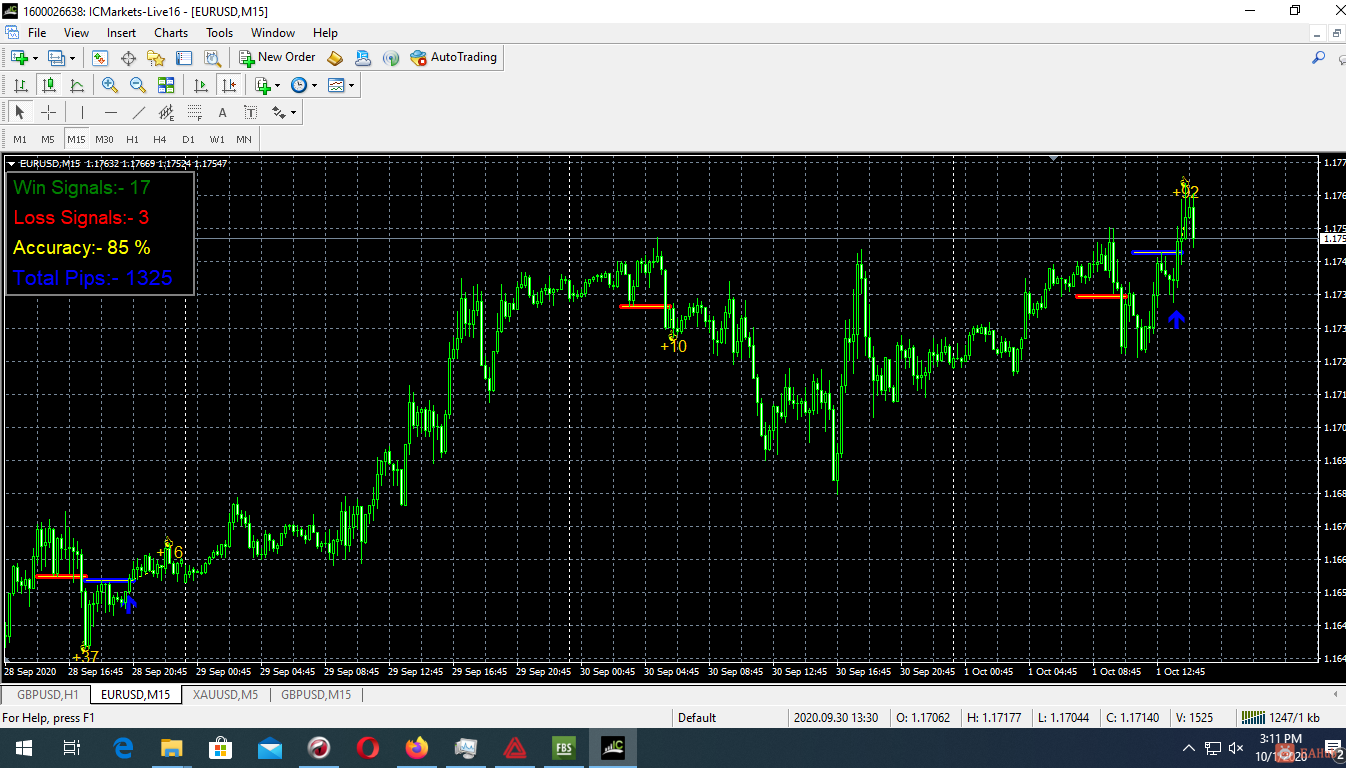1346x768 pixels.
Task: Open File Explorer from the taskbar
Action: [172, 747]
